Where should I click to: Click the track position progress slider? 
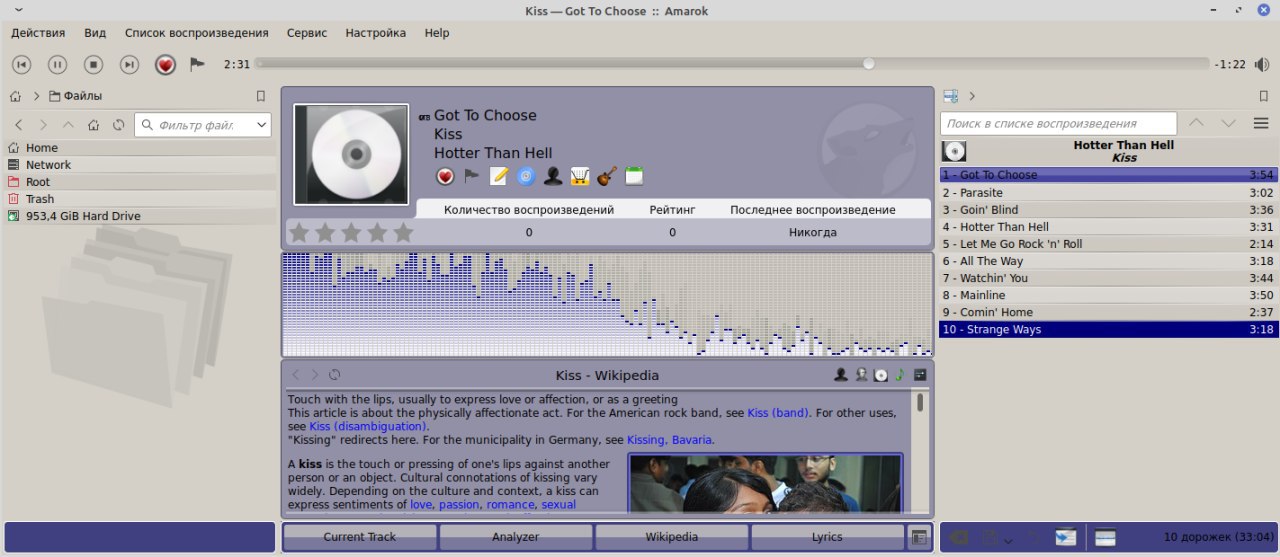point(731,64)
